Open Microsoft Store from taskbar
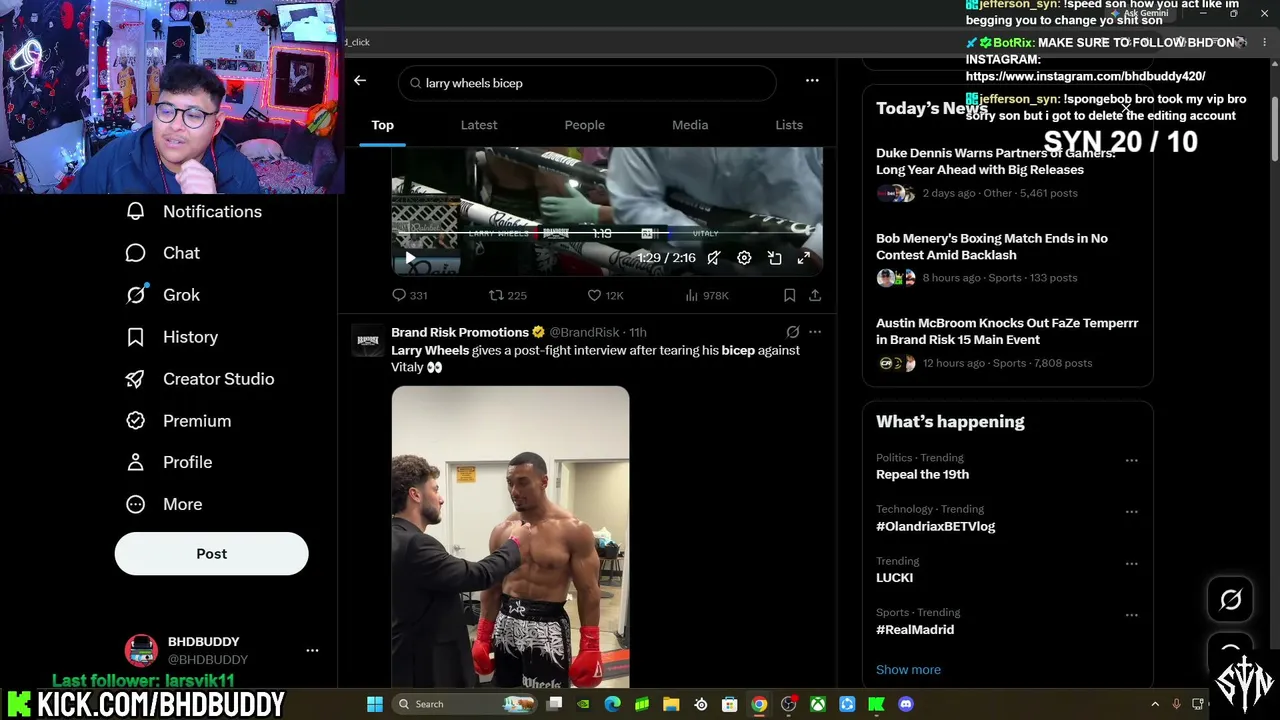1280x720 pixels. [730, 704]
